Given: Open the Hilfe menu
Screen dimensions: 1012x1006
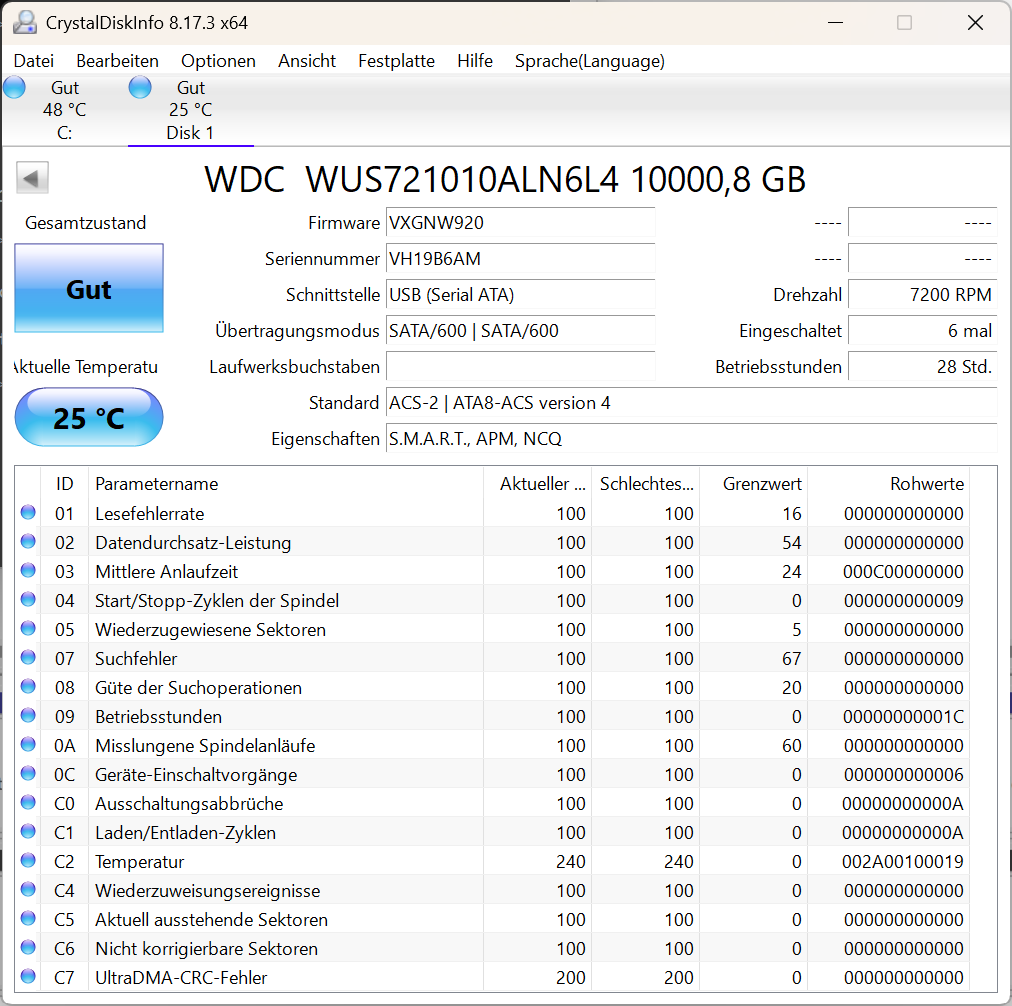Looking at the screenshot, I should pos(475,61).
